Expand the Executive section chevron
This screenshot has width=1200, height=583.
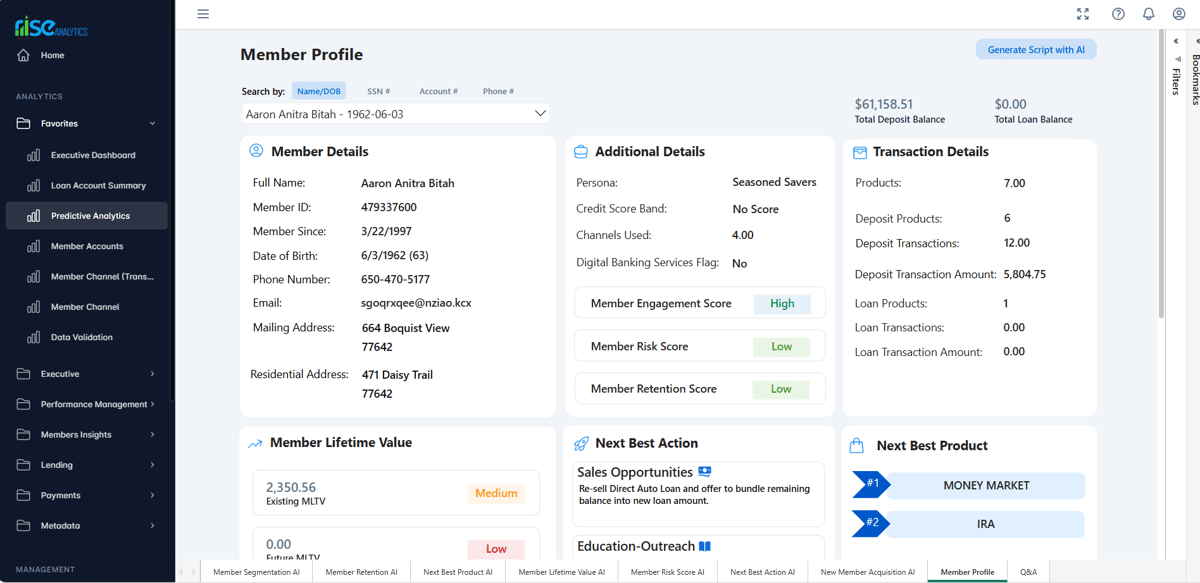[x=153, y=374]
